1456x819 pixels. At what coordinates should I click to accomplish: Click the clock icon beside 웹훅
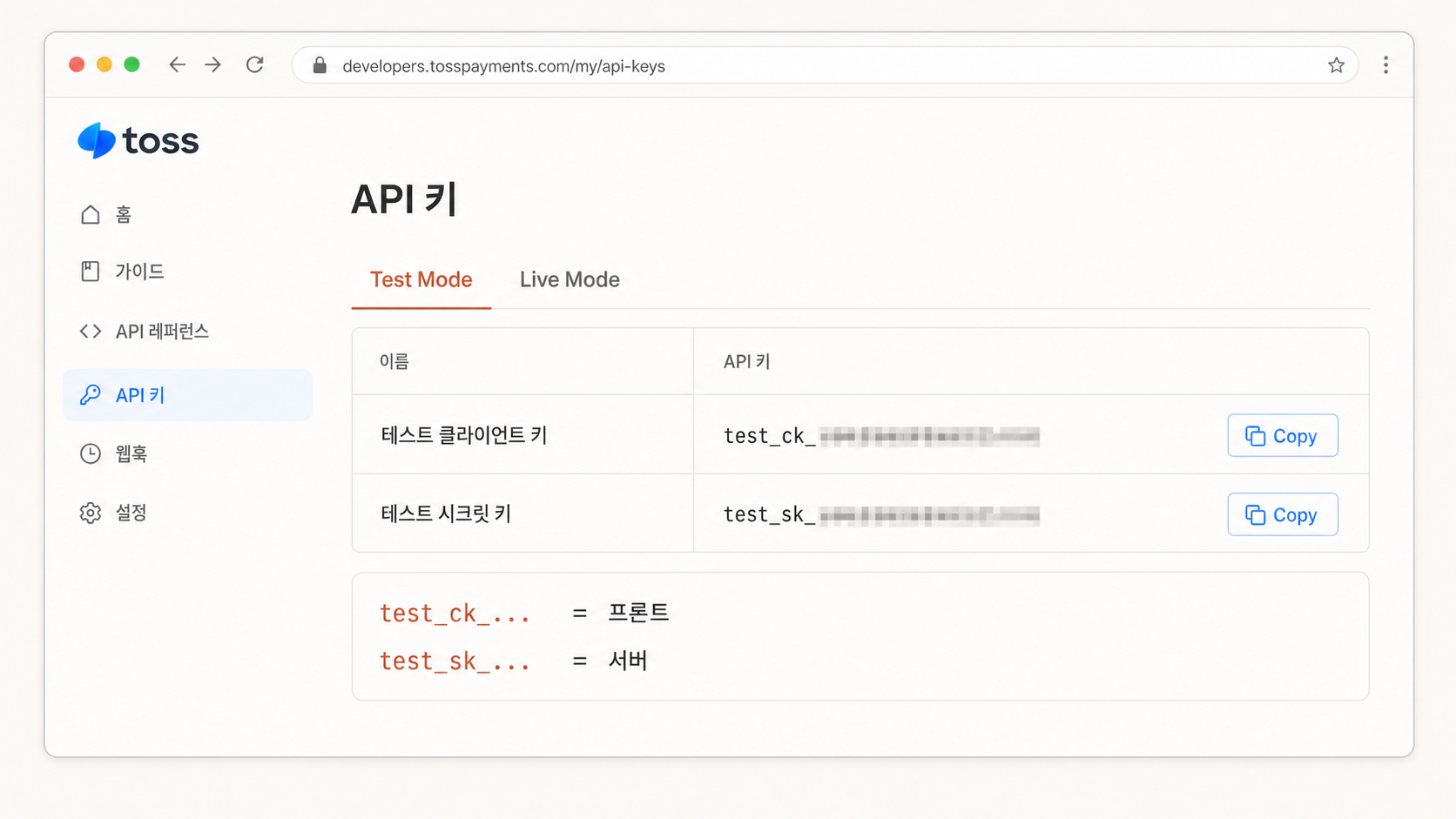pos(91,453)
